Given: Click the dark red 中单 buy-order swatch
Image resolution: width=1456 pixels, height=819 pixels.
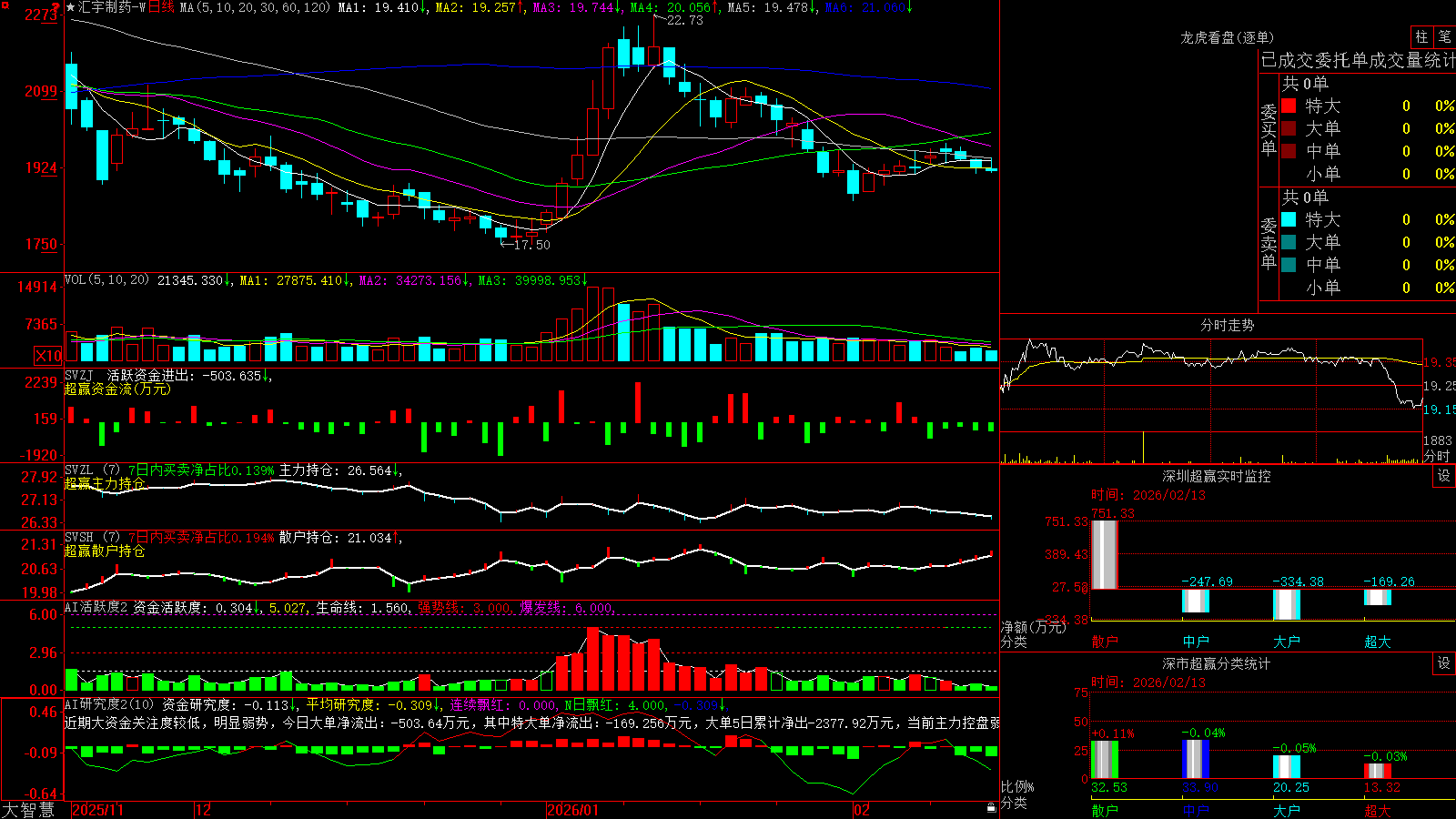Looking at the screenshot, I should [1289, 151].
